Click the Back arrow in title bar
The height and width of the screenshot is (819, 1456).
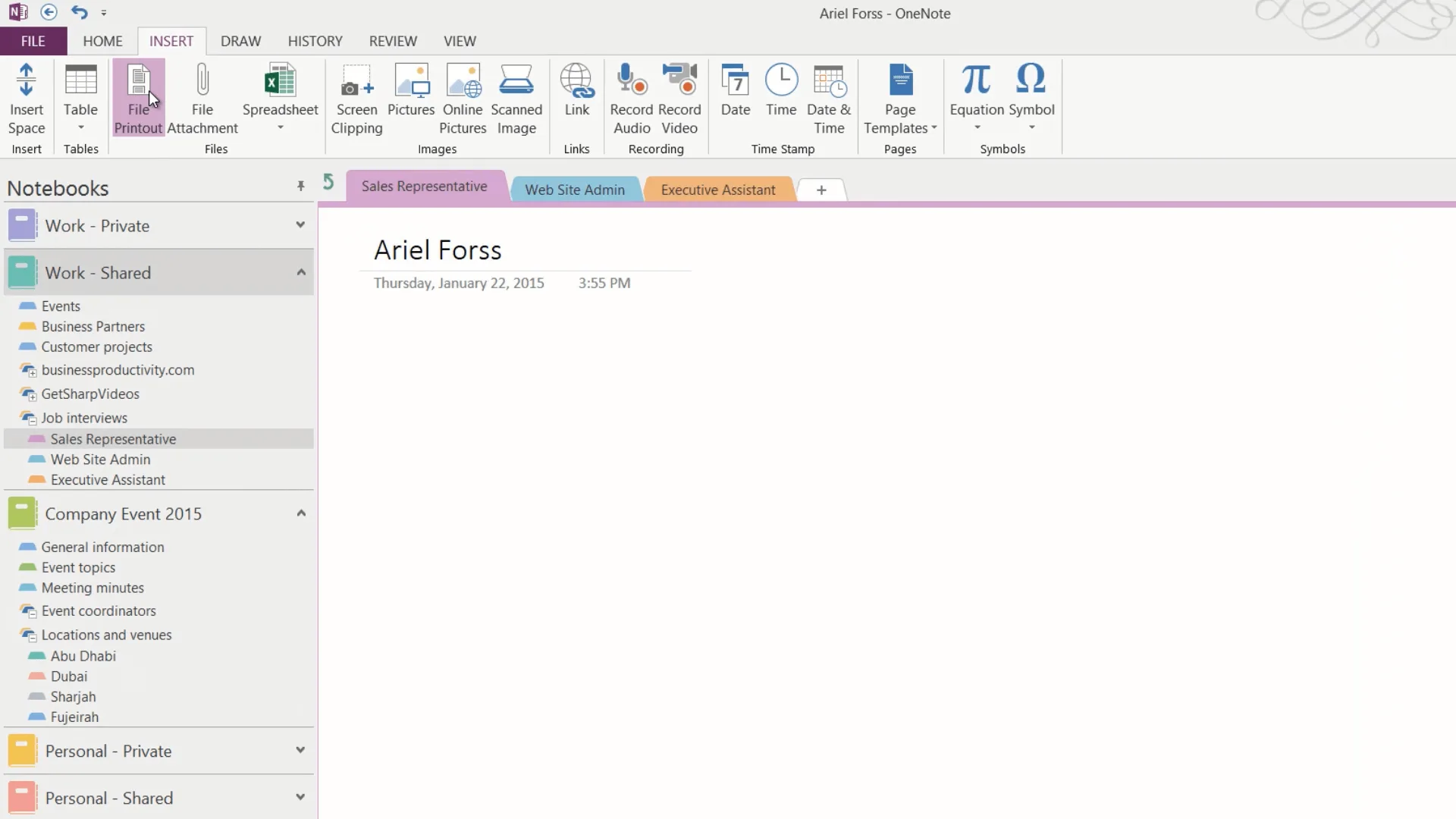coord(49,12)
